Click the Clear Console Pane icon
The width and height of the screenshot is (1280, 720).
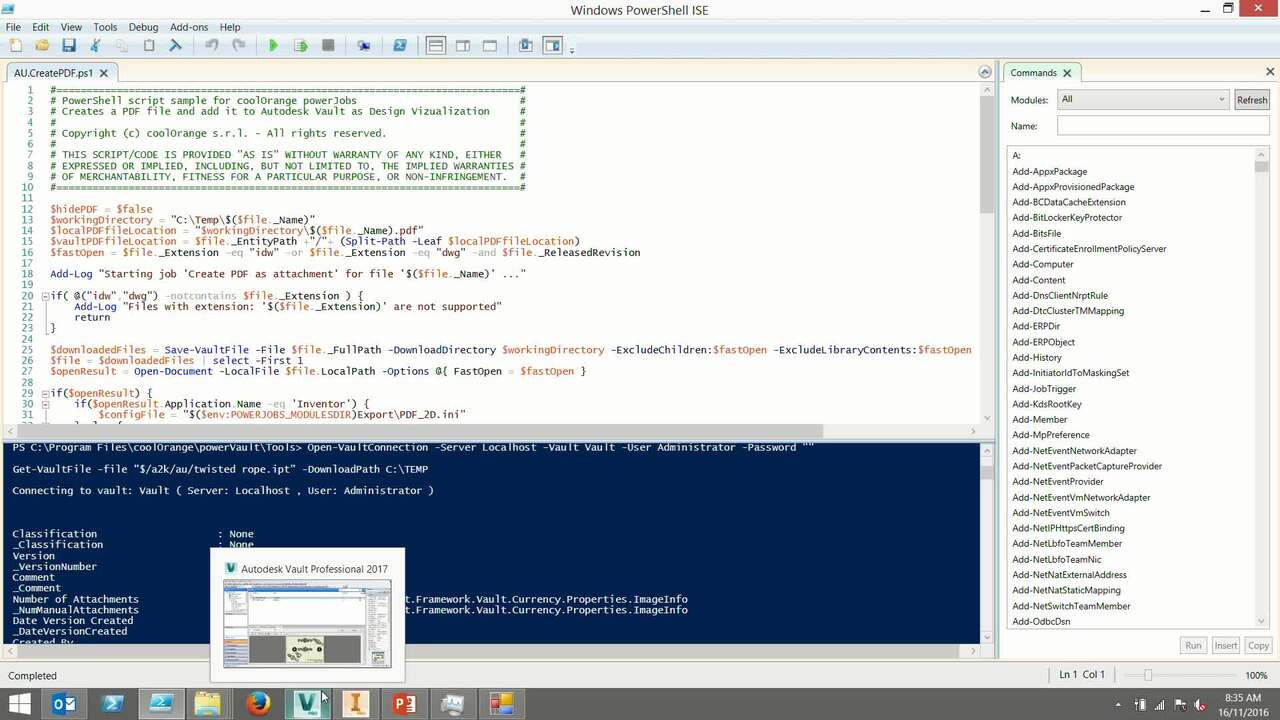(175, 46)
